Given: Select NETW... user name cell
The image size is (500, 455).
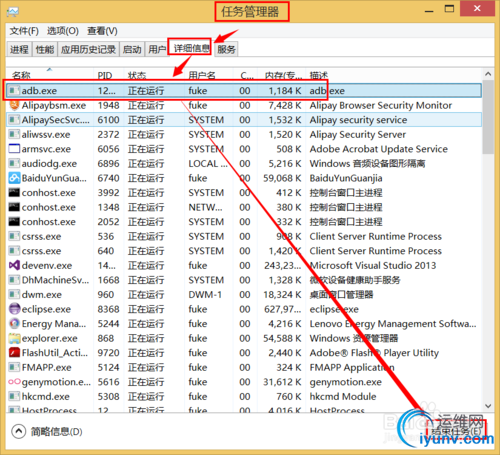Looking at the screenshot, I should (205, 207).
